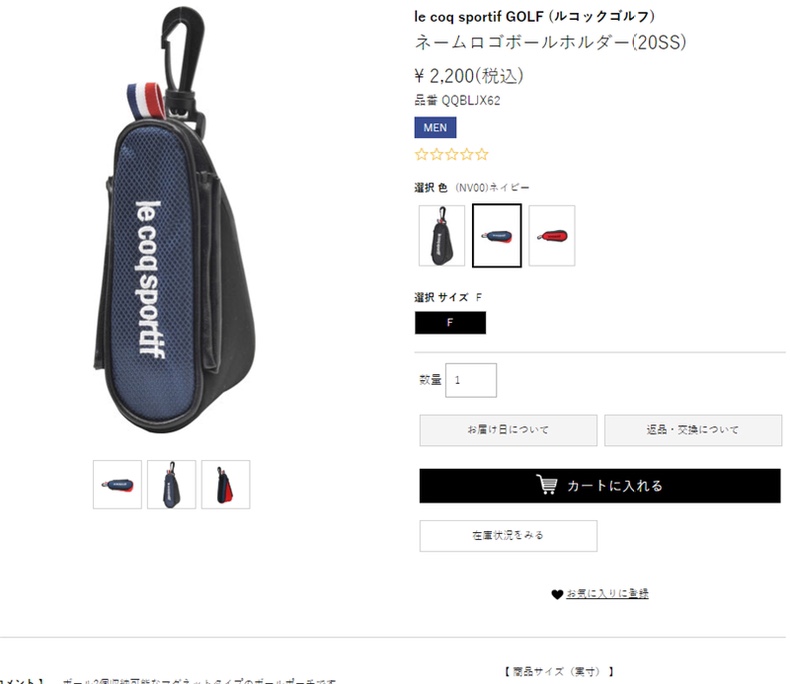The width and height of the screenshot is (790, 684).
Task: Click お気に入りに登録 favorites link
Action: [x=607, y=594]
